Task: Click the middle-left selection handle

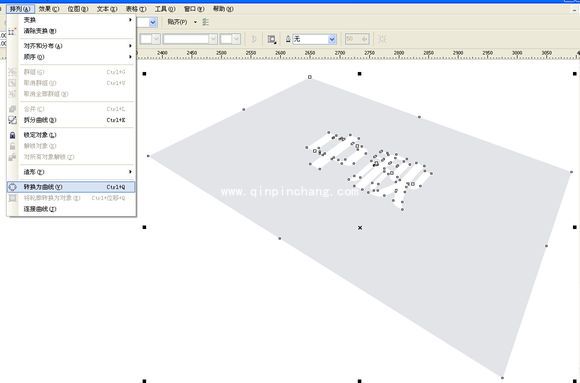Action: (145, 227)
